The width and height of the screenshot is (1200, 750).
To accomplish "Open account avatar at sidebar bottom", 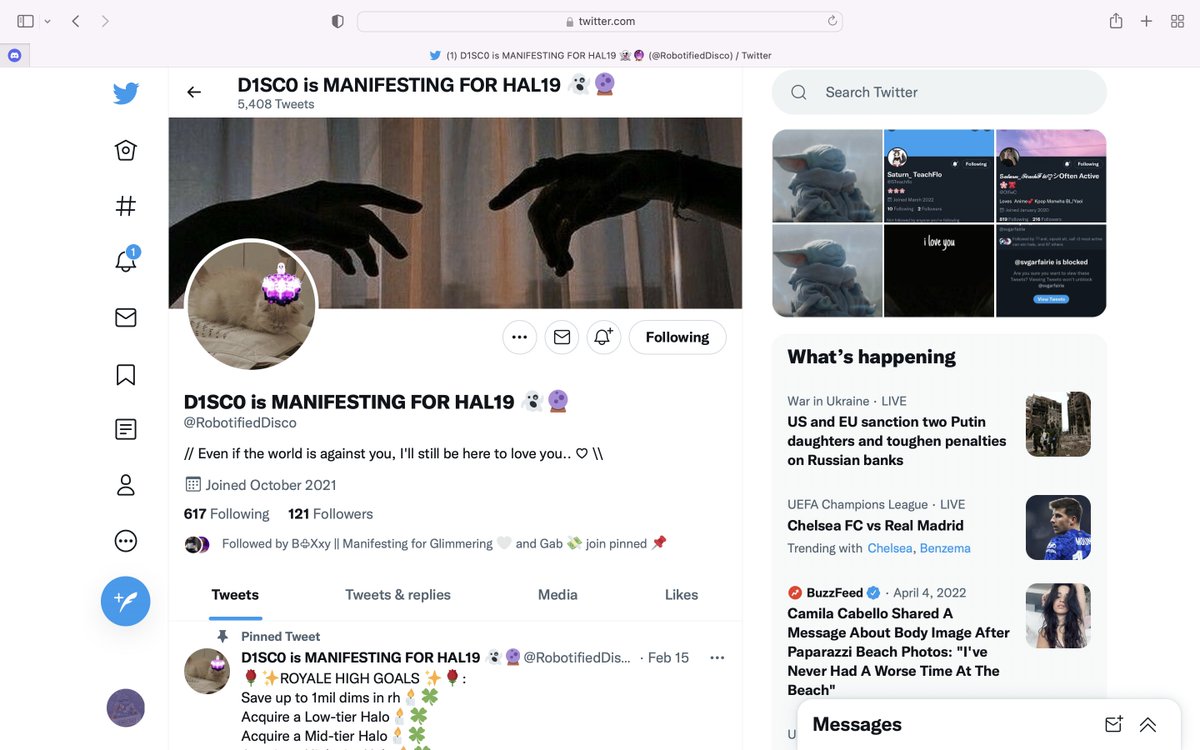I will coord(125,708).
